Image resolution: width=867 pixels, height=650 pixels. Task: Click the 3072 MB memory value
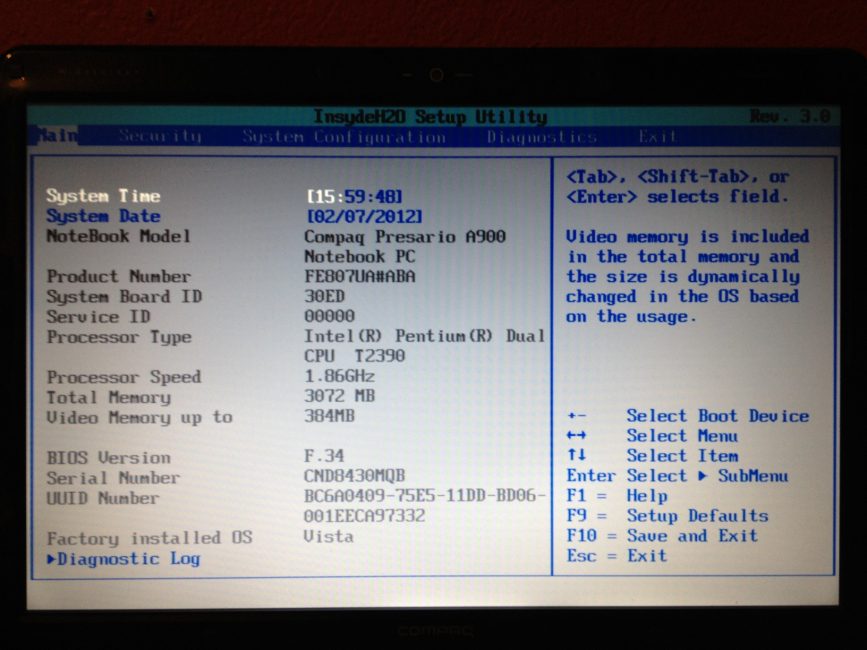pos(340,396)
